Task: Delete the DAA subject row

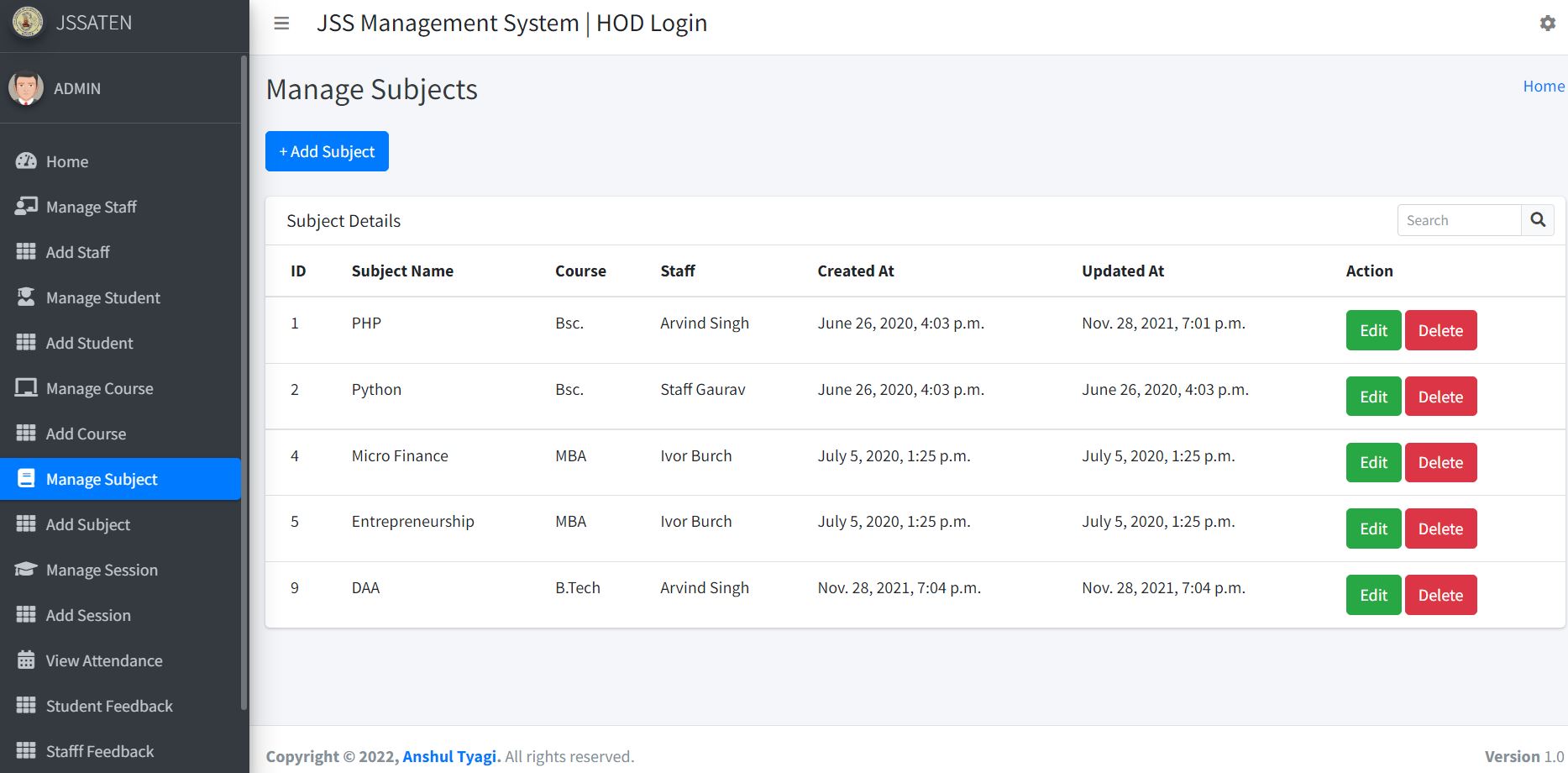Action: pos(1440,595)
